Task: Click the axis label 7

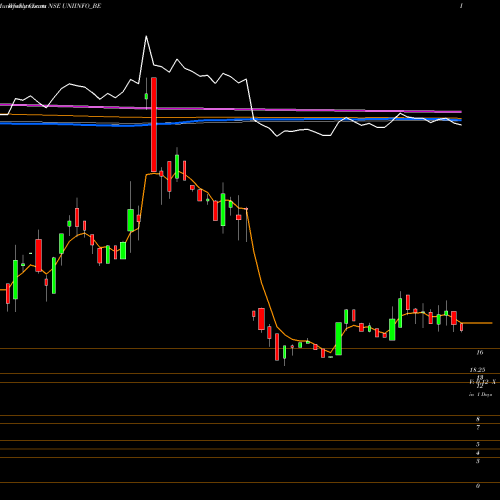Action: [478, 427]
